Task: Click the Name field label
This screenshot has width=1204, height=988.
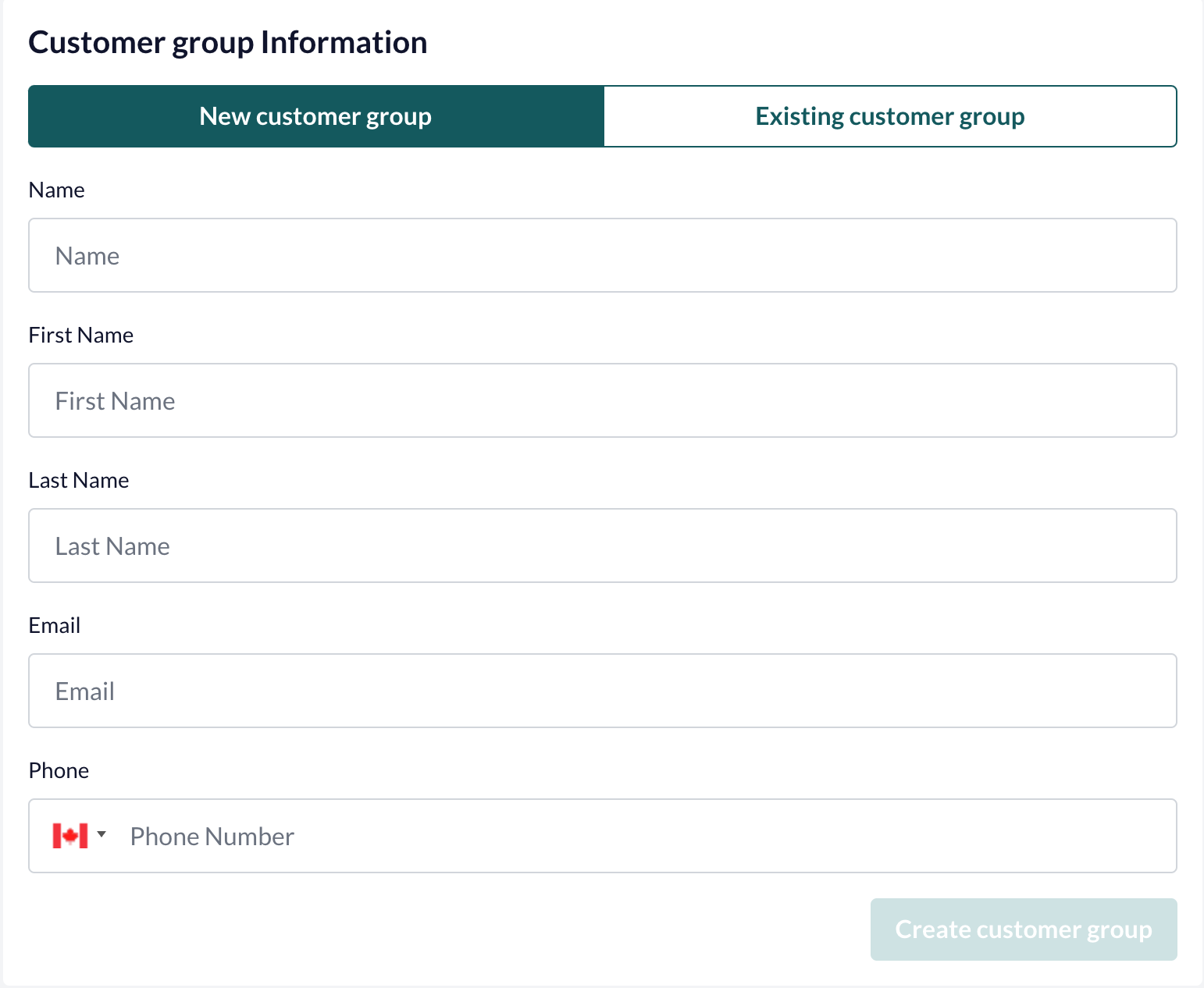Action: pyautogui.click(x=56, y=190)
